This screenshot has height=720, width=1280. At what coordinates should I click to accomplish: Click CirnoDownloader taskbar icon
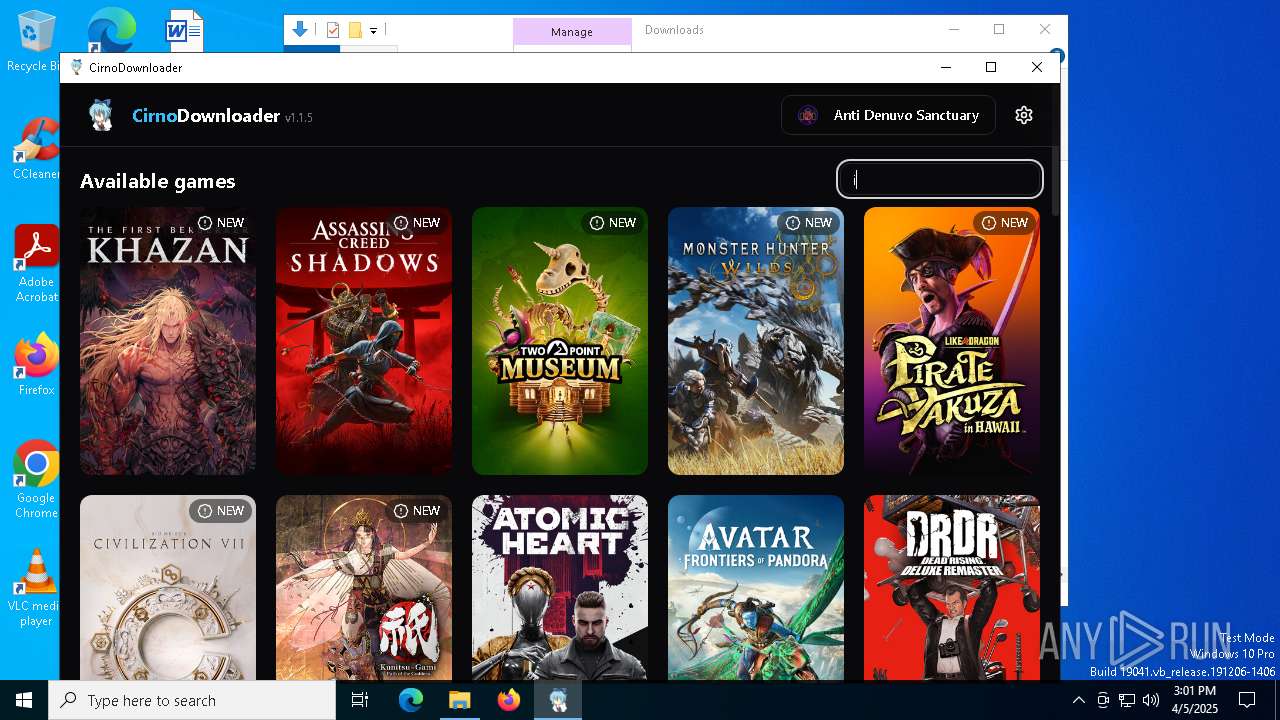(558, 700)
